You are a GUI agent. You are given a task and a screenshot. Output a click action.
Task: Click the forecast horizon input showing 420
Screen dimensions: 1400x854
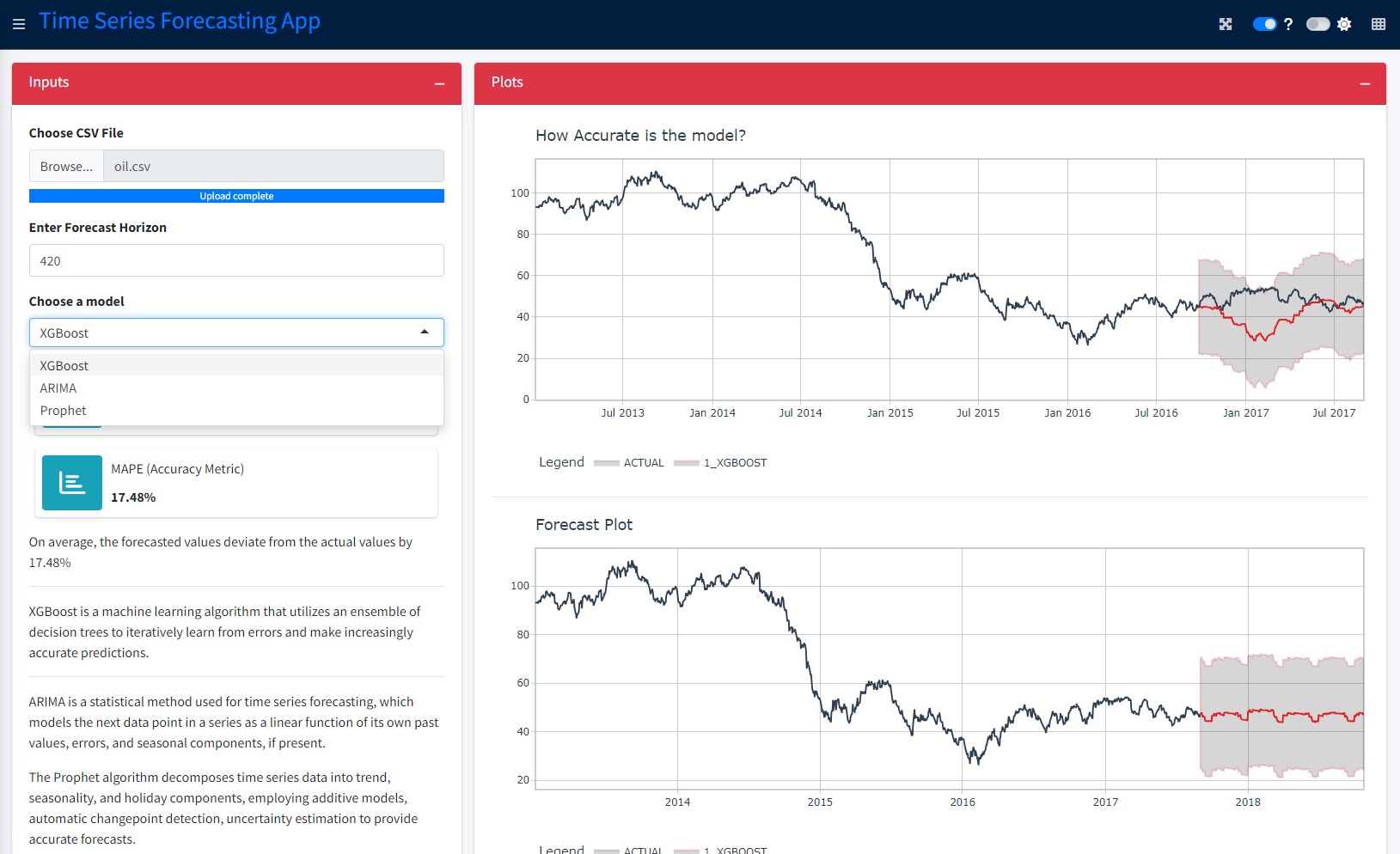[235, 259]
